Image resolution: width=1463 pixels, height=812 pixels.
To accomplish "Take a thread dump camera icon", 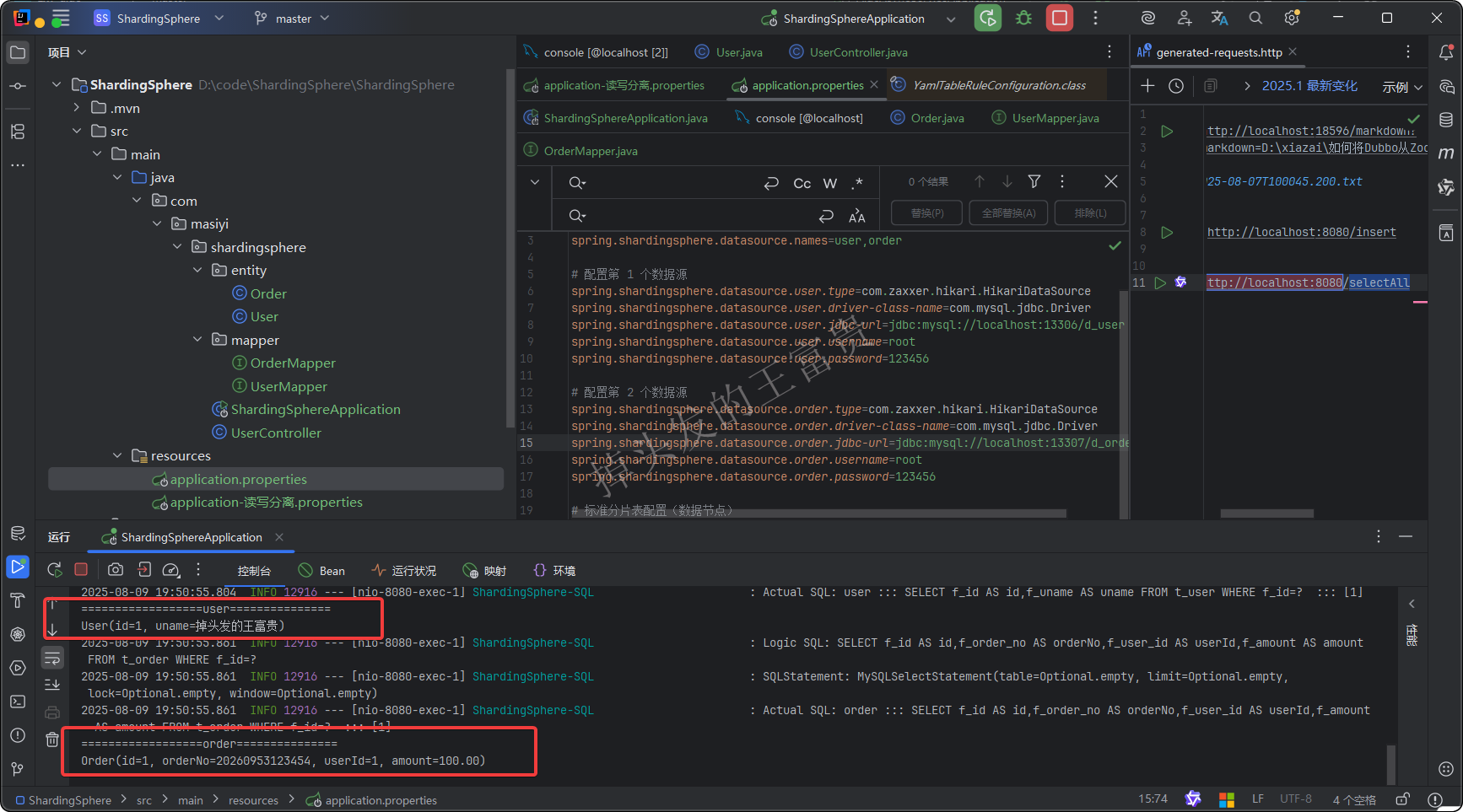I will point(116,570).
